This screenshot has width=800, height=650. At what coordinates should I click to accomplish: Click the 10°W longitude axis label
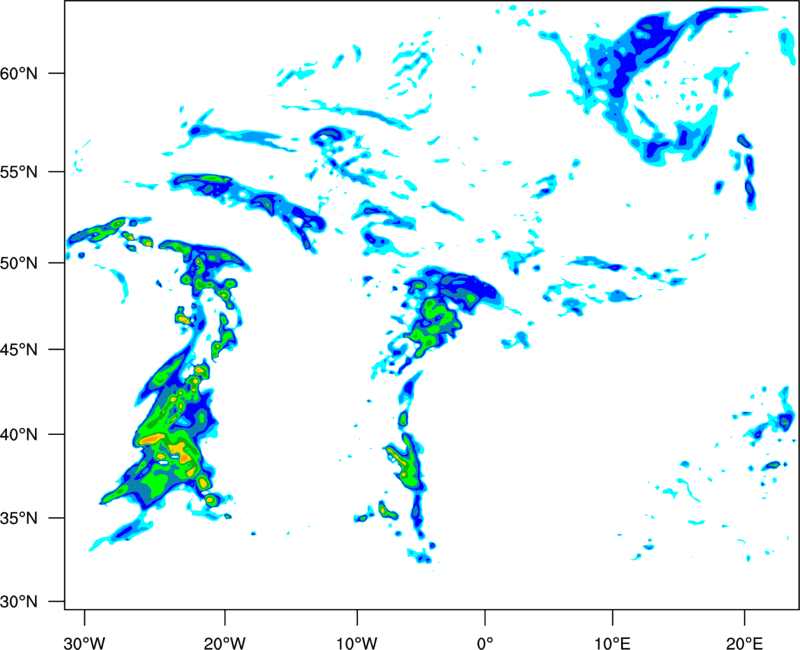tap(357, 643)
